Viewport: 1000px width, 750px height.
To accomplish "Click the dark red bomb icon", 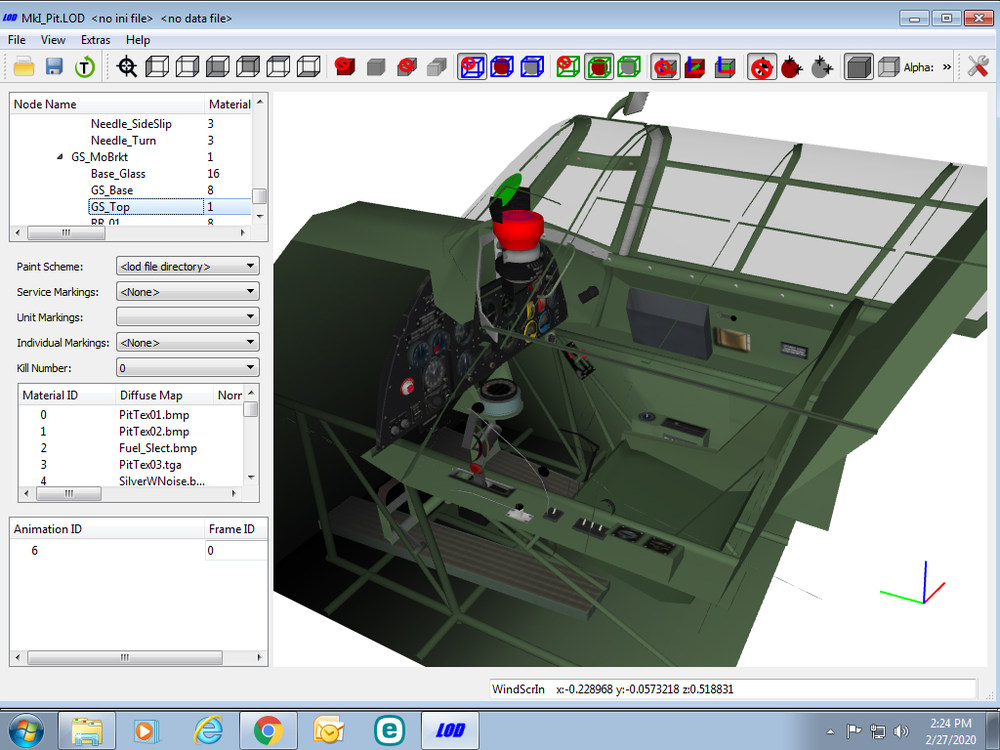I will pyautogui.click(x=791, y=66).
